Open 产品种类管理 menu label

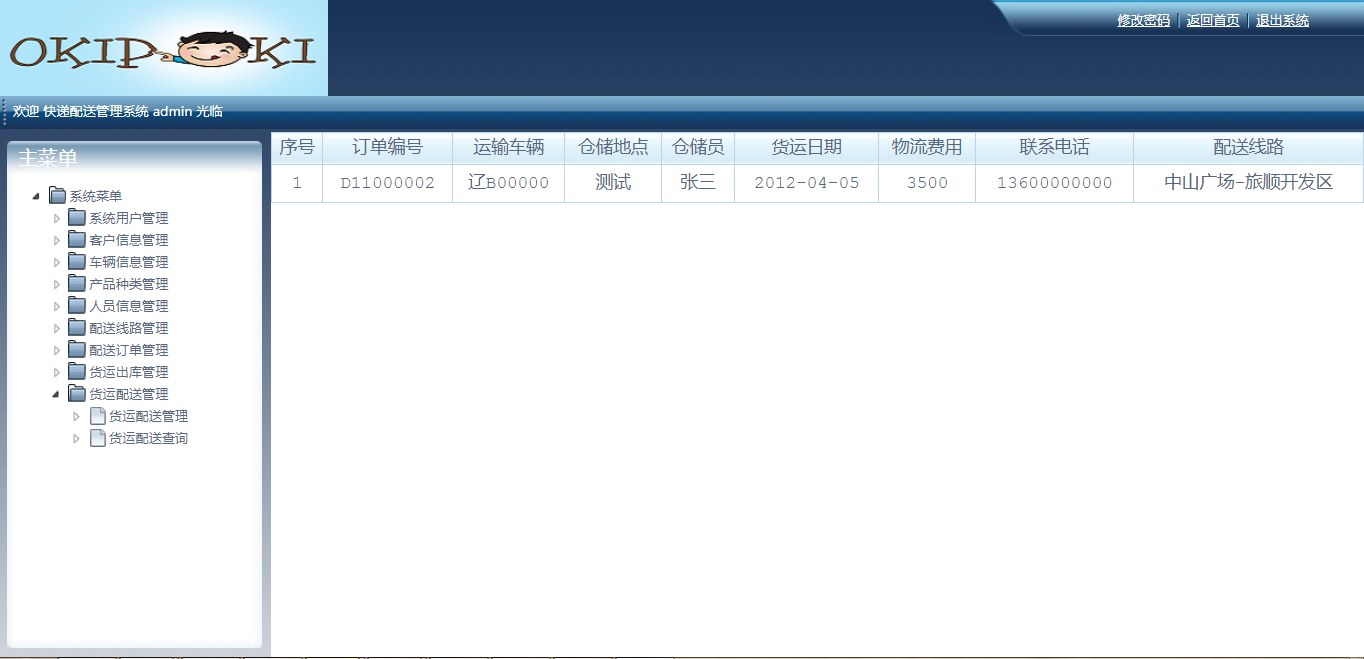click(129, 284)
